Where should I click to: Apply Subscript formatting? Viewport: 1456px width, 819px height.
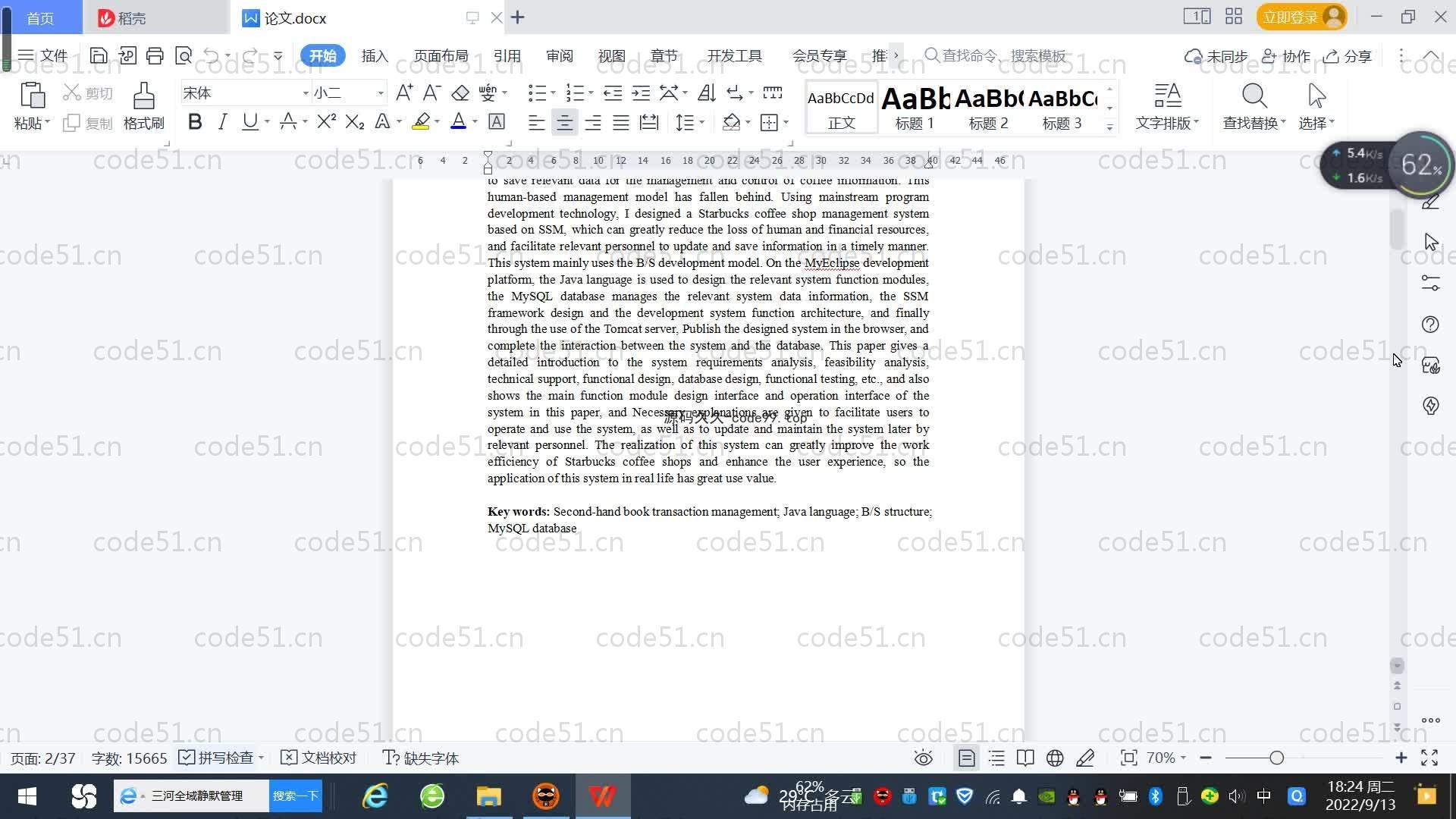(355, 121)
